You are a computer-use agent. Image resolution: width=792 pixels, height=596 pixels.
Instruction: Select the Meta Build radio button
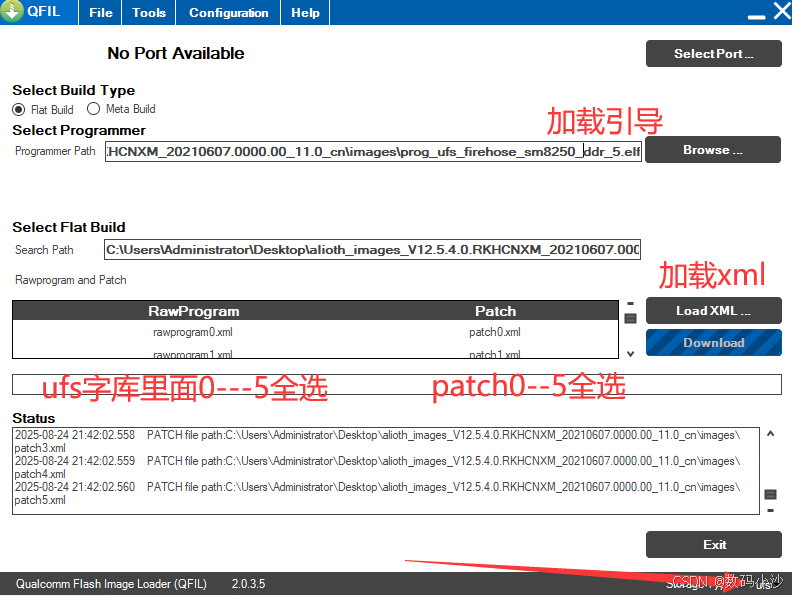[x=93, y=109]
